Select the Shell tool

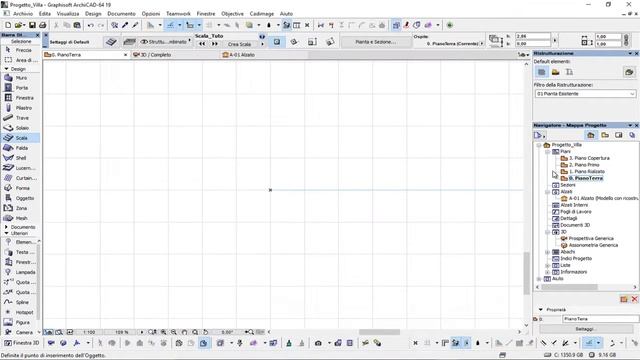20,158
